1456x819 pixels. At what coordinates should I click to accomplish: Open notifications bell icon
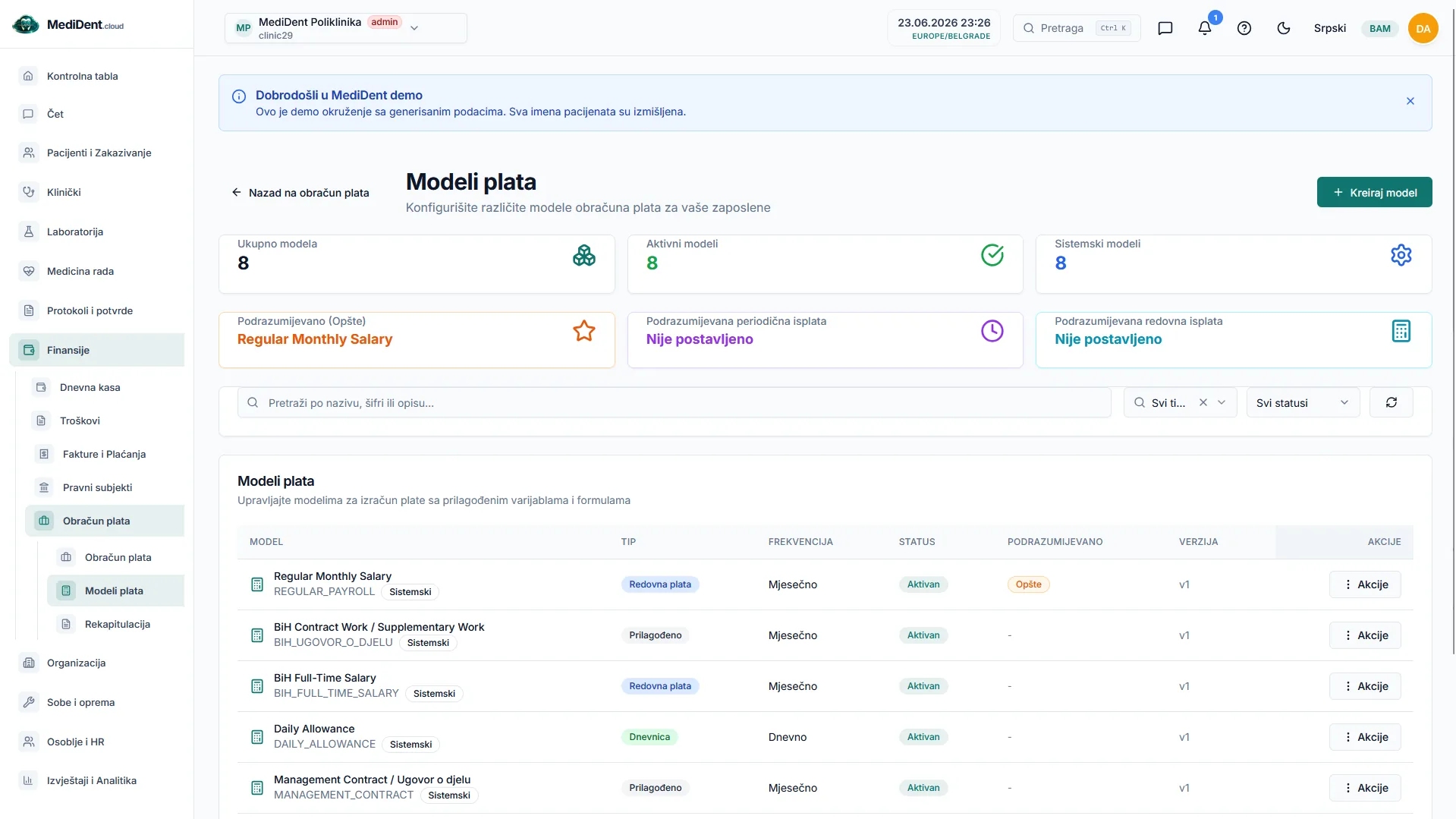(1205, 28)
